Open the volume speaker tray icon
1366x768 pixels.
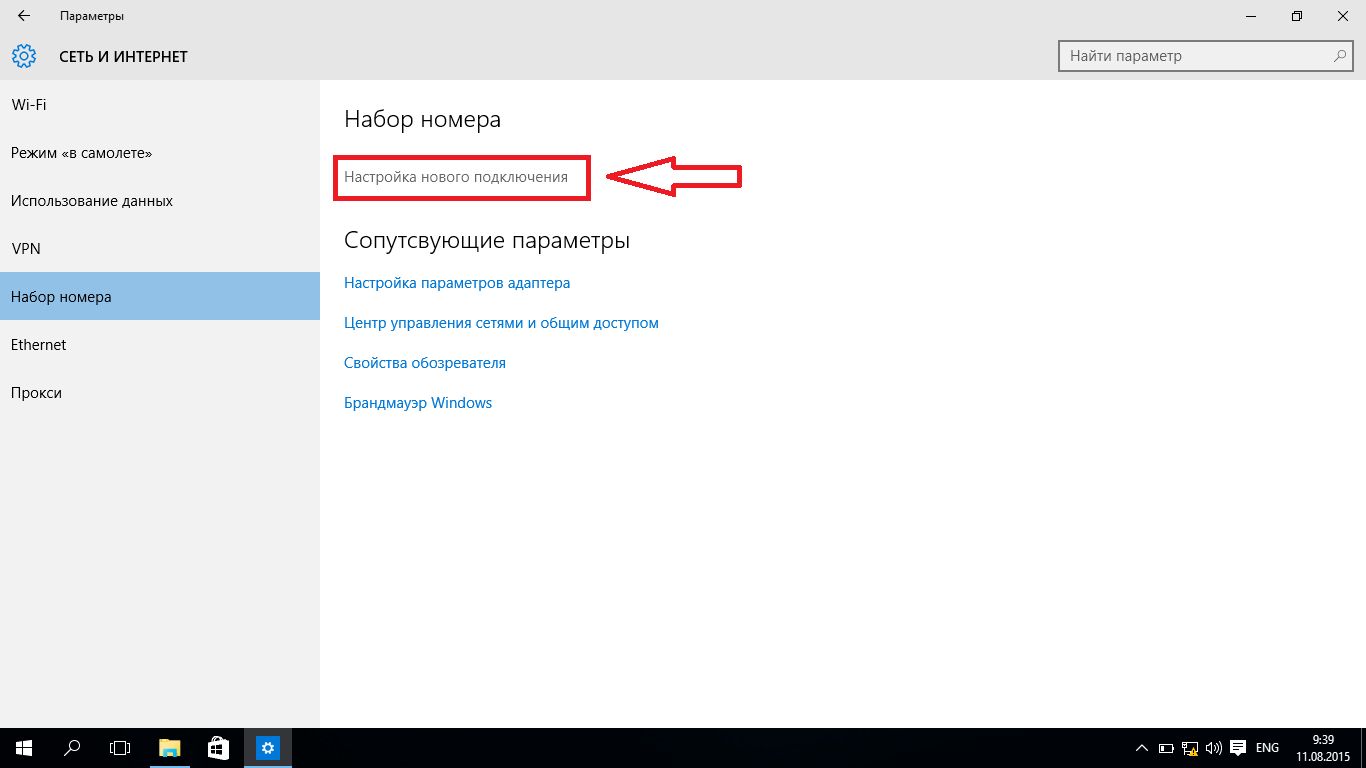pyautogui.click(x=1214, y=748)
